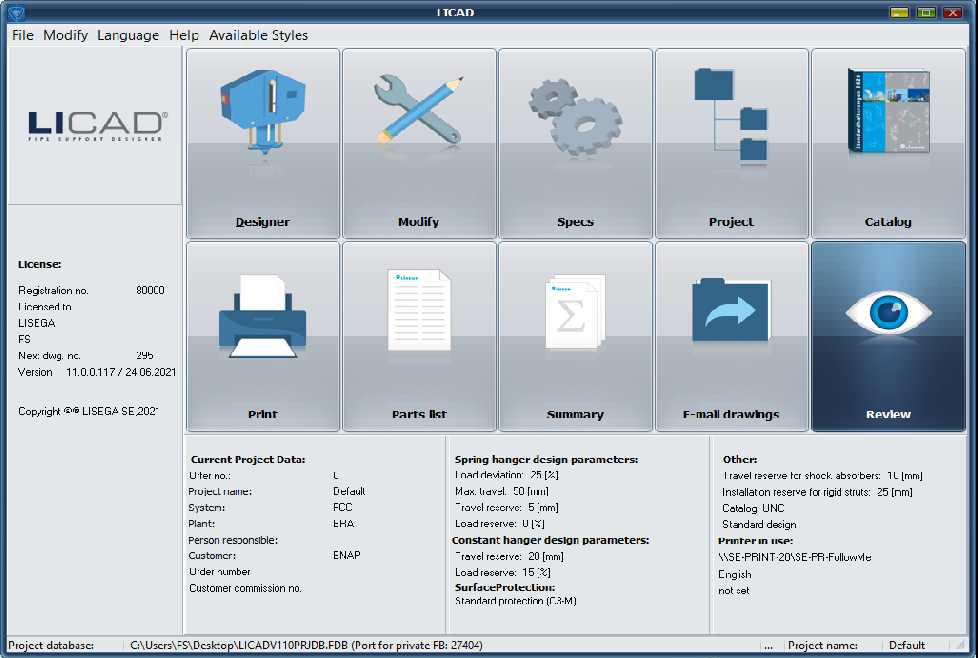Open the E-mail drawings folder tile
The image size is (978, 658).
[x=732, y=336]
